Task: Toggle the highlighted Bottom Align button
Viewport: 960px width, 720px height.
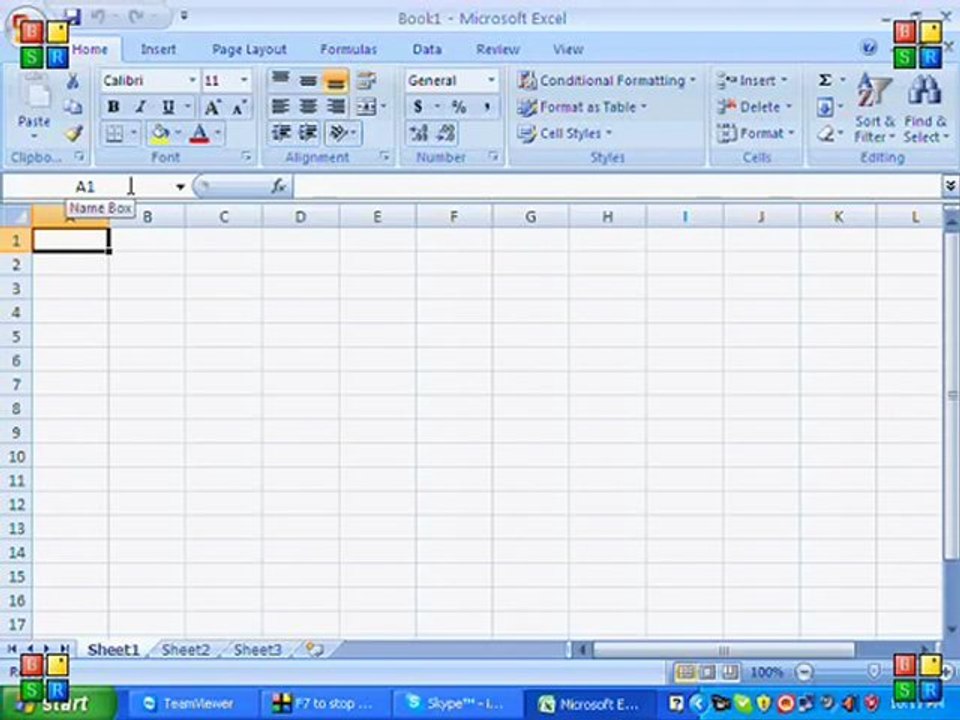Action: click(335, 80)
